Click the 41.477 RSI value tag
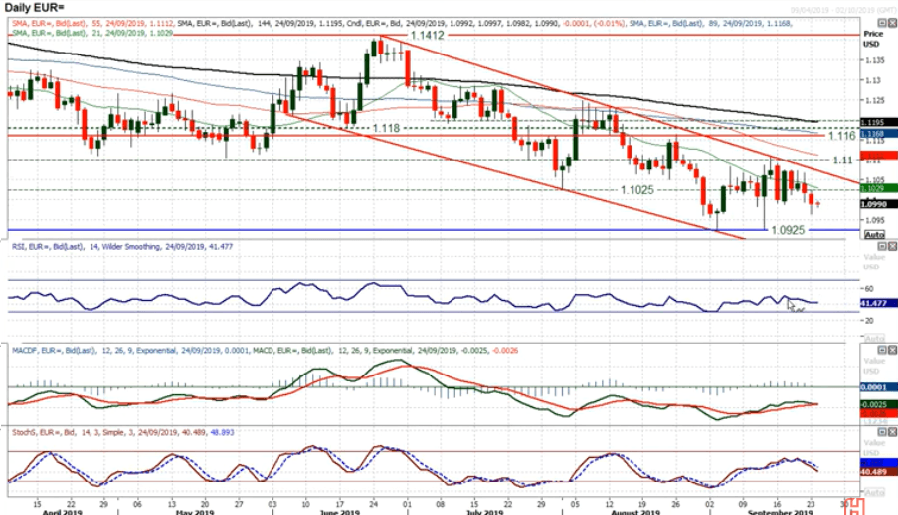 [875, 302]
